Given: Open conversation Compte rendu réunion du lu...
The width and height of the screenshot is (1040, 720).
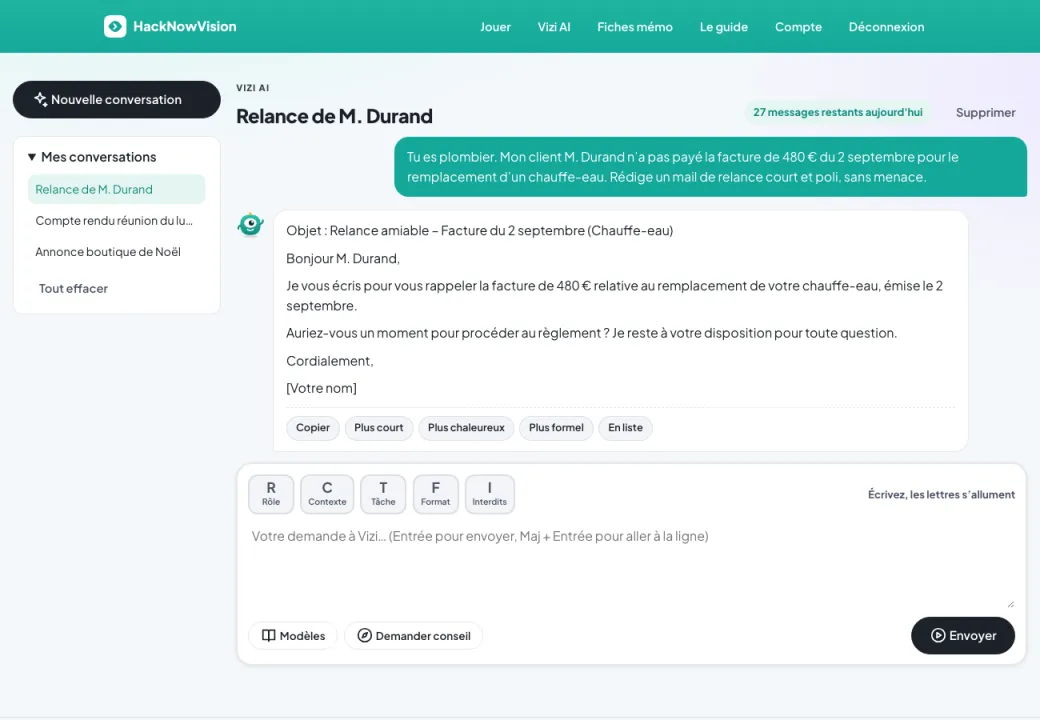Looking at the screenshot, I should pos(117,221).
